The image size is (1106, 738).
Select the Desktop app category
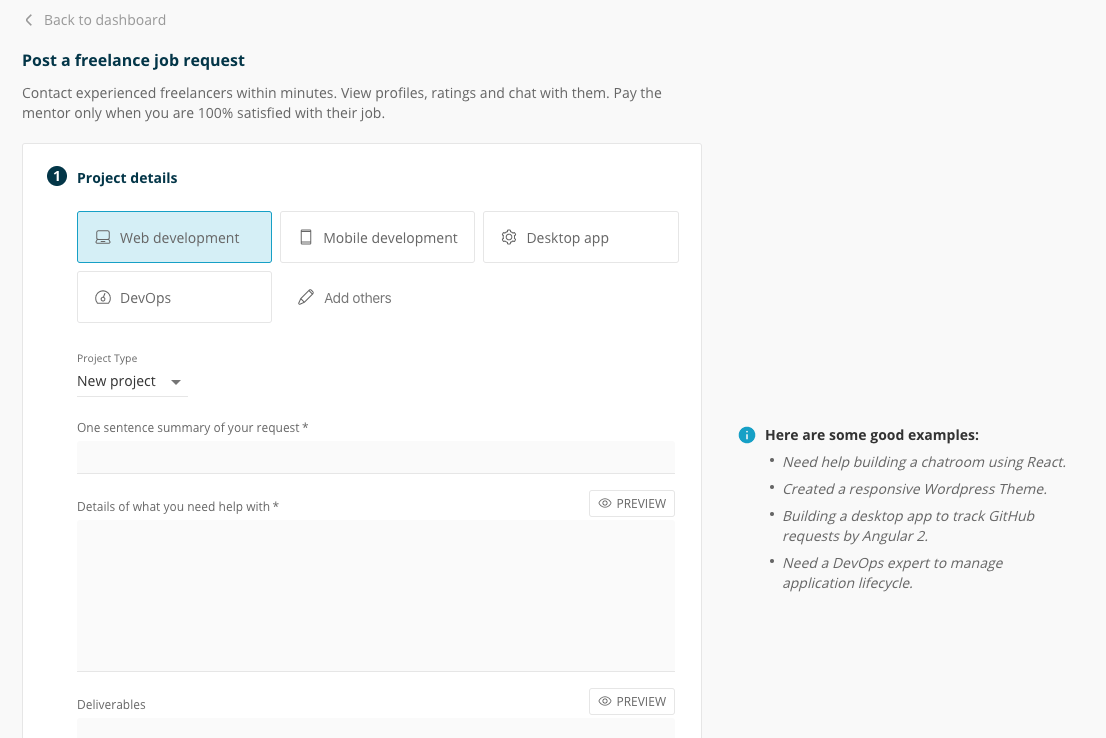tap(581, 237)
